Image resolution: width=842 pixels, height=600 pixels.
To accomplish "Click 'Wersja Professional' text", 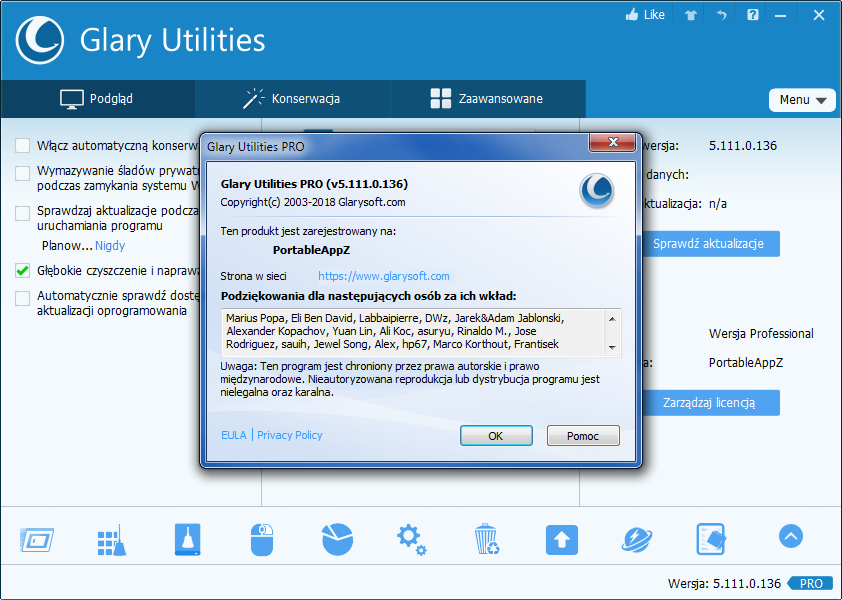I will [761, 334].
